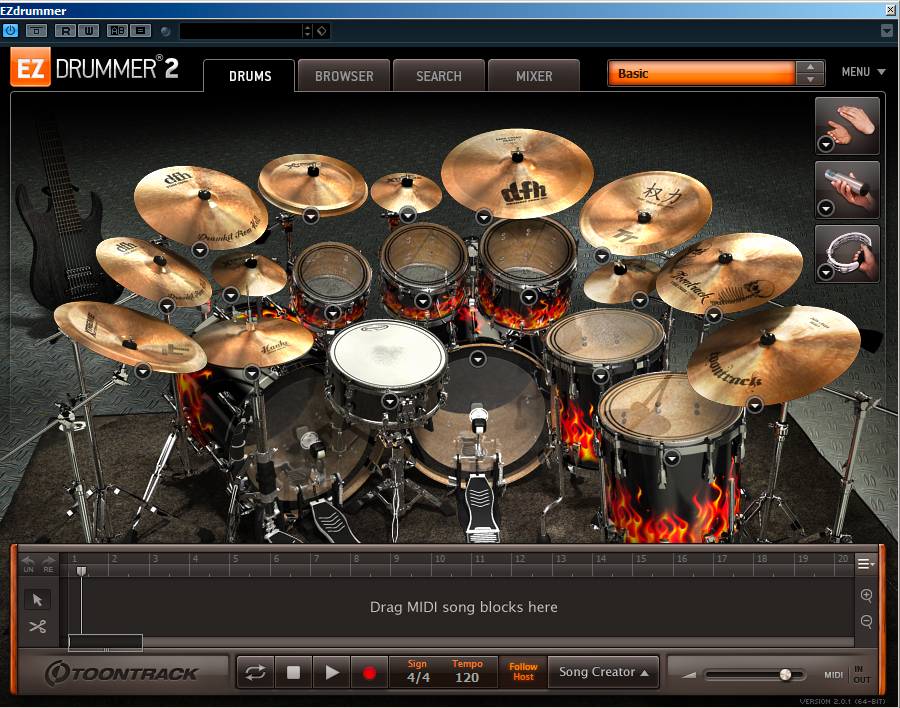Click the EZdrummer 2 logo
This screenshot has width=900, height=708.
[x=95, y=68]
